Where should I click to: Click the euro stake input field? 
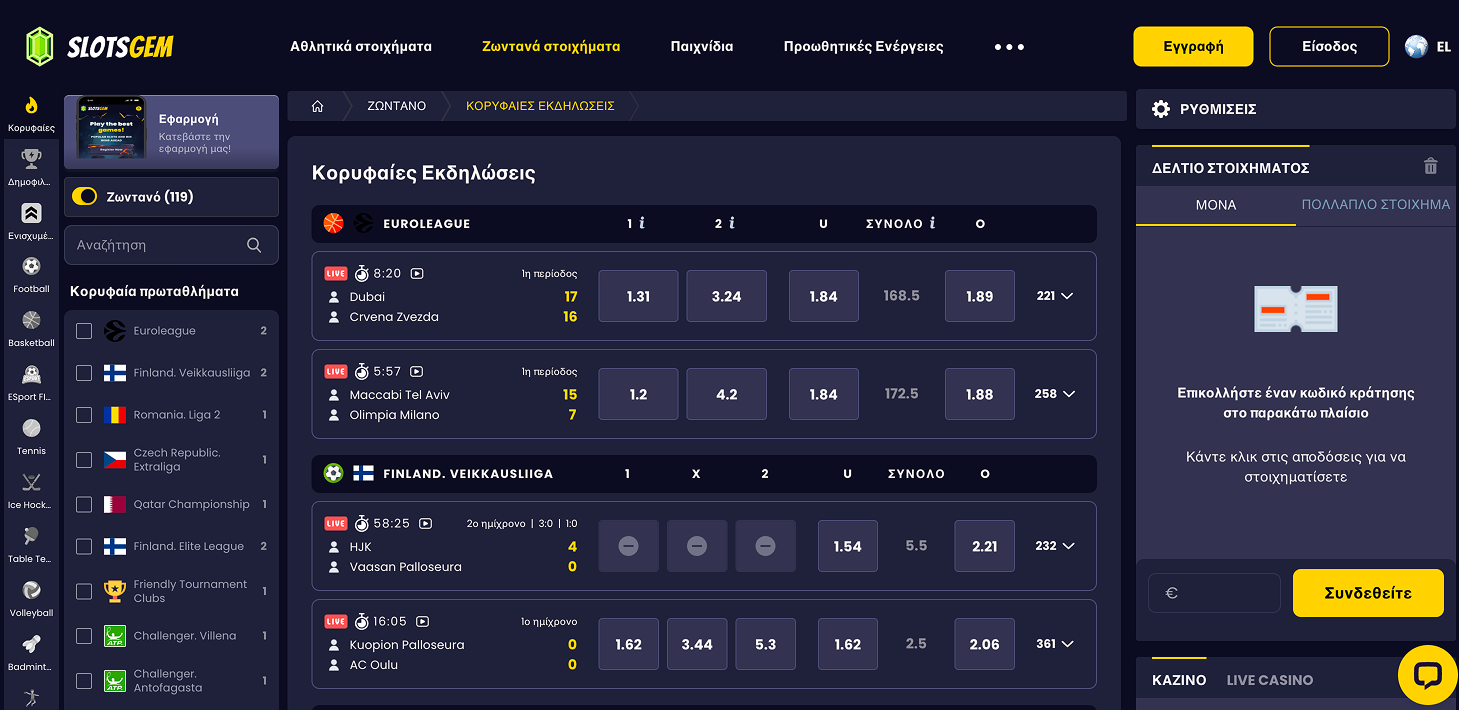[x=1214, y=593]
